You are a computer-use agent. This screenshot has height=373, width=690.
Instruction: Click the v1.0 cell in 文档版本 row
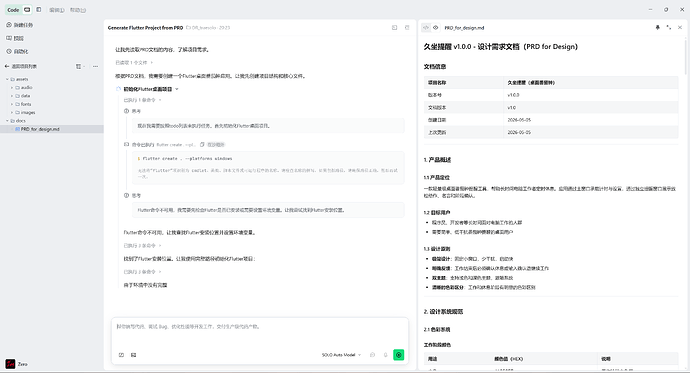tap(511, 108)
